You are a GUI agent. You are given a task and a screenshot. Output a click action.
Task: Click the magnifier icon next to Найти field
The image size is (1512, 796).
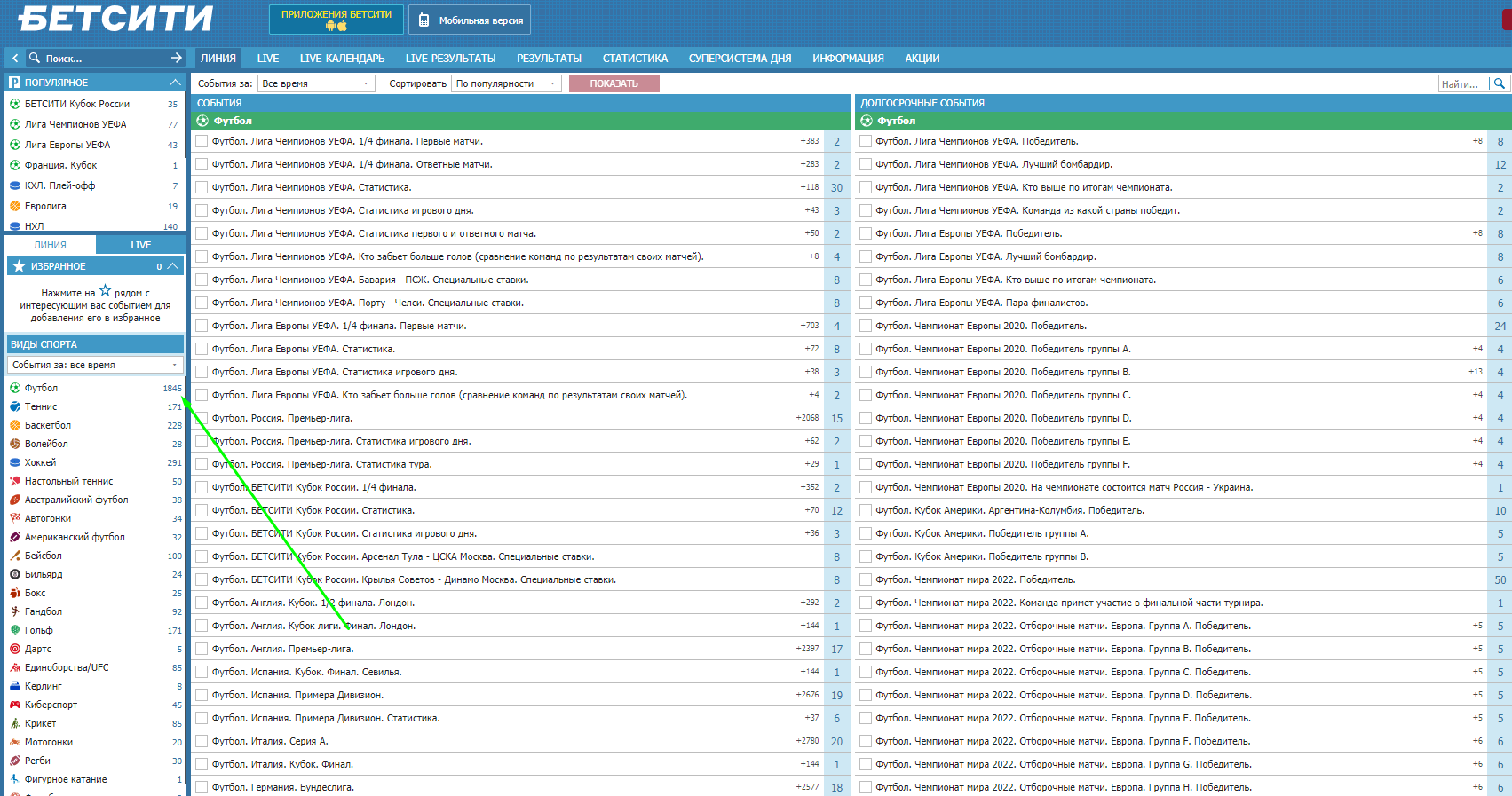pos(1500,83)
